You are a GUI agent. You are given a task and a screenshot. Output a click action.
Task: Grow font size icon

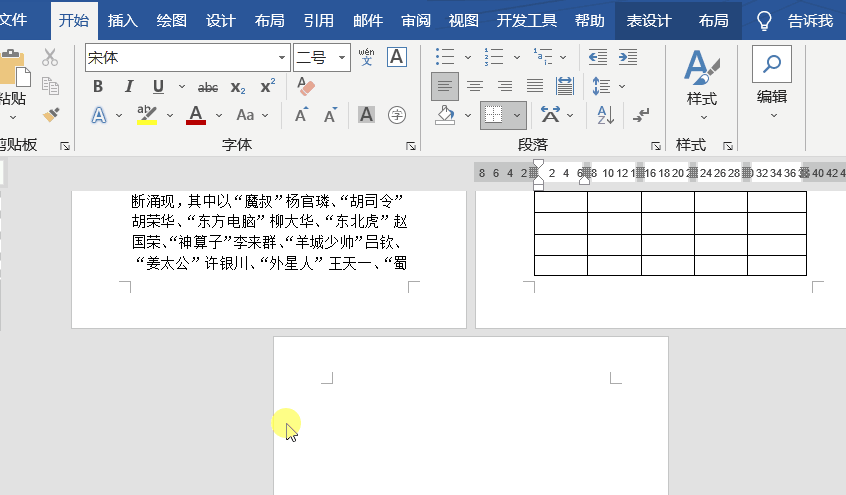(x=301, y=115)
